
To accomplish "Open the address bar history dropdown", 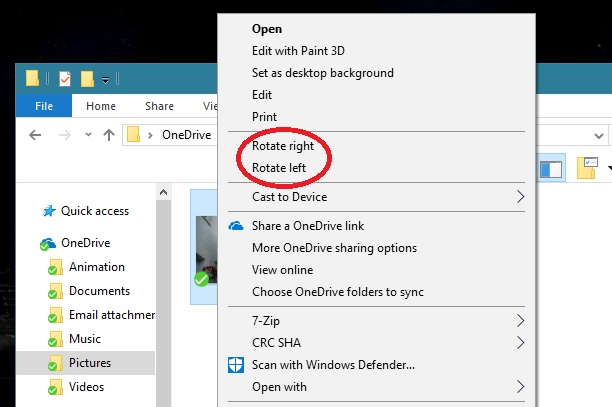I will tap(599, 136).
